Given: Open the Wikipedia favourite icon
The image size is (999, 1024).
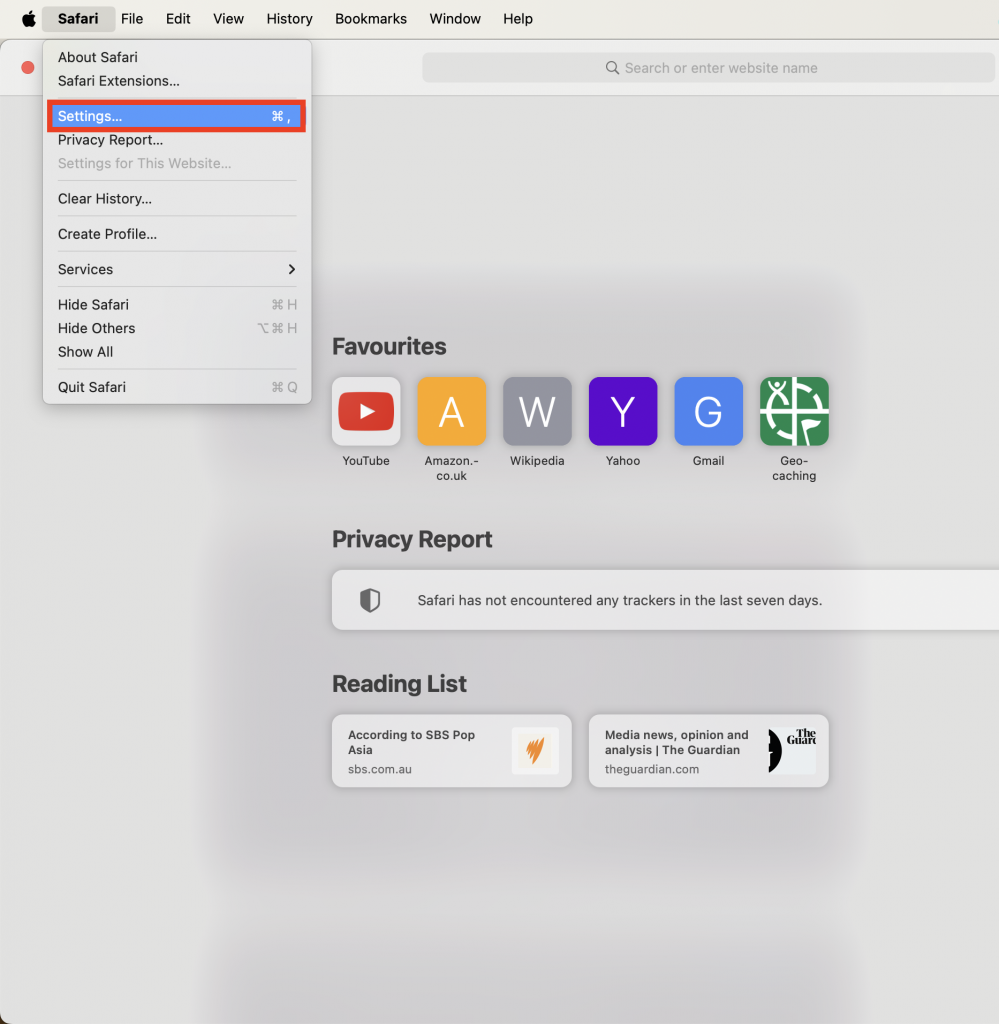Looking at the screenshot, I should [x=537, y=411].
